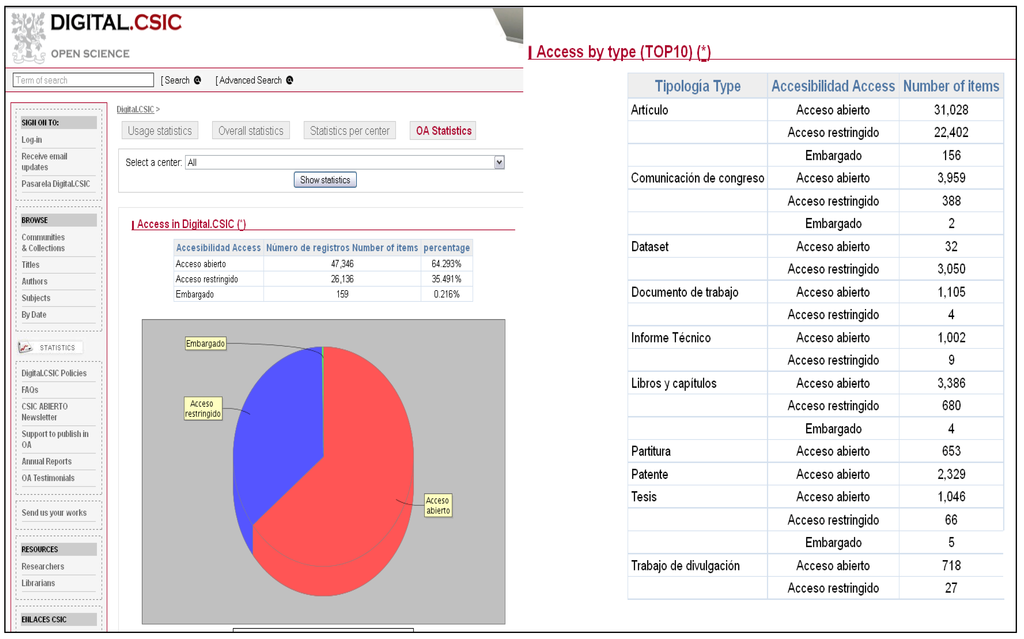Viewport: 1024px width, 639px height.
Task: Select the OA Statistics tab
Action: click(x=443, y=131)
